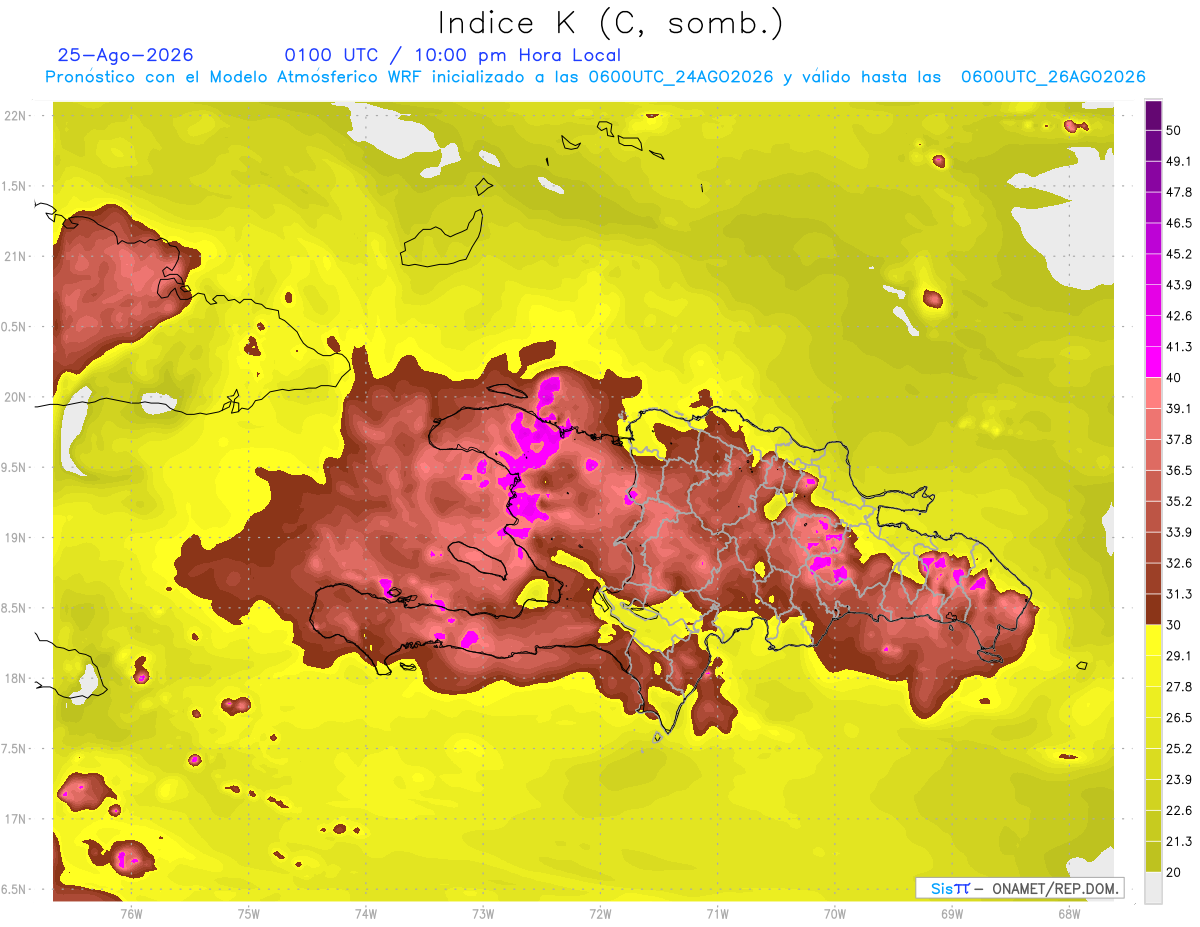Click the color scale label "26.5"

[1179, 718]
